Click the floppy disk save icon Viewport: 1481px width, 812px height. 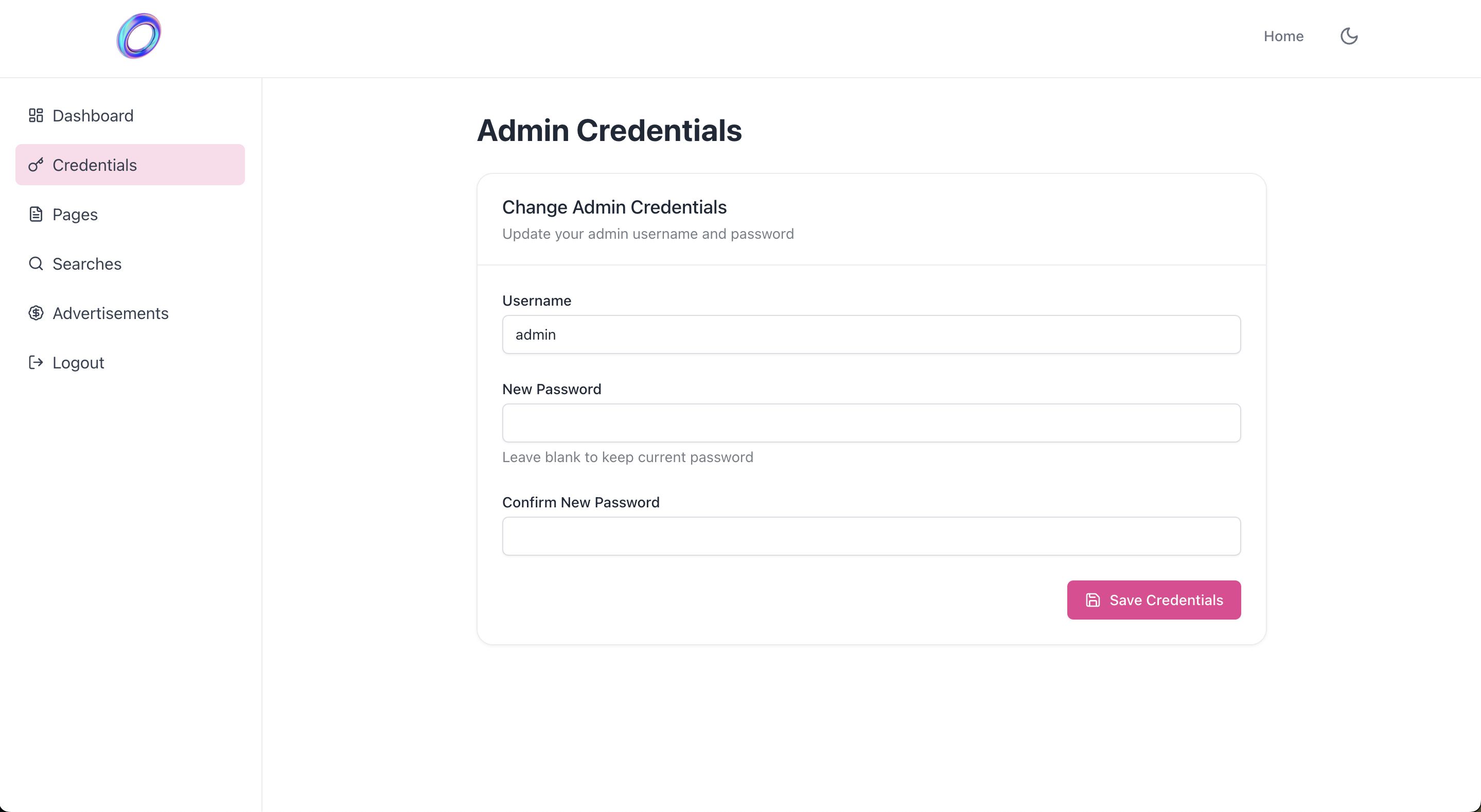(x=1092, y=601)
